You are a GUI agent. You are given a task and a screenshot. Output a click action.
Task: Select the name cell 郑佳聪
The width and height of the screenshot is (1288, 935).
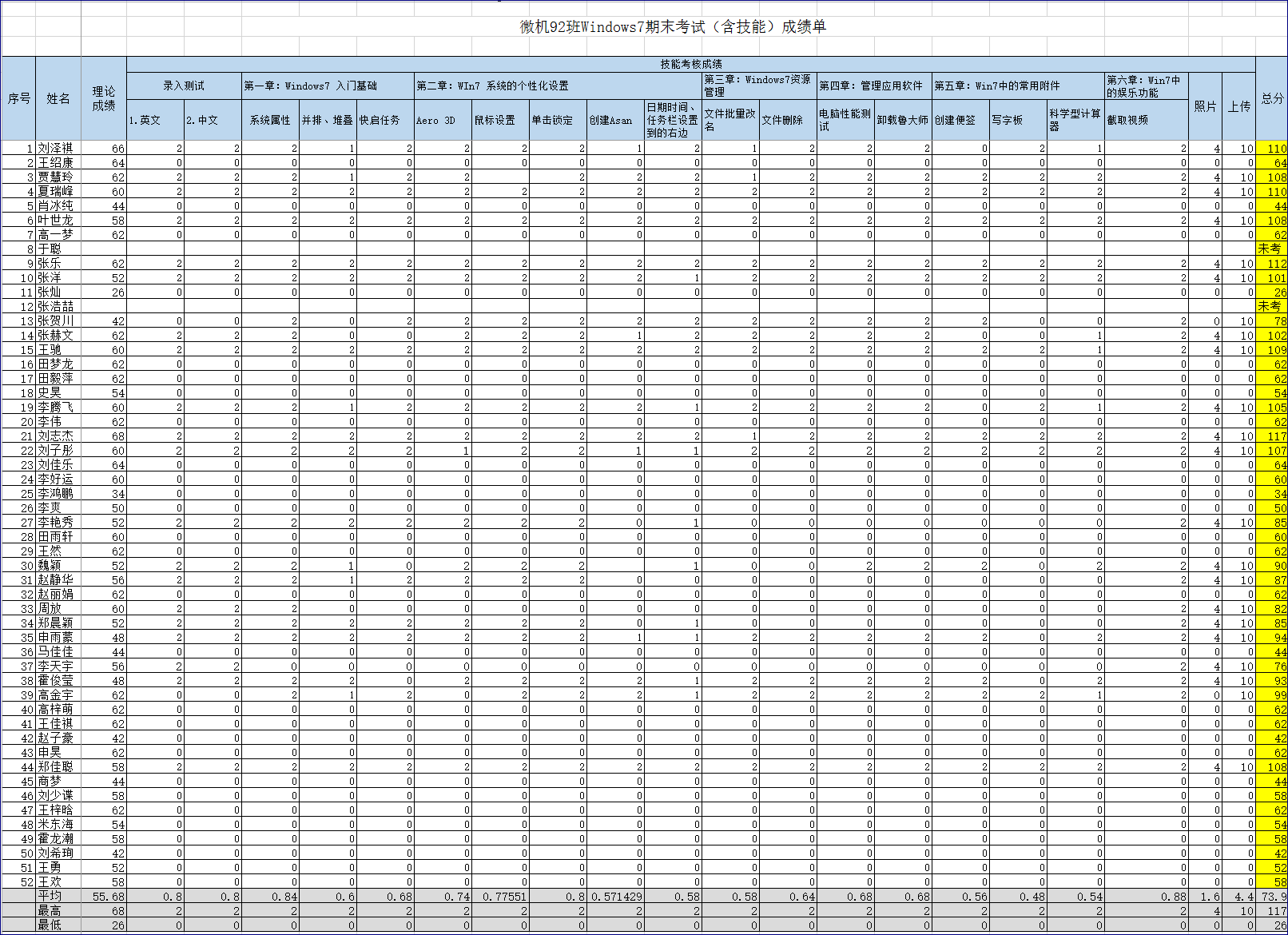click(x=58, y=767)
